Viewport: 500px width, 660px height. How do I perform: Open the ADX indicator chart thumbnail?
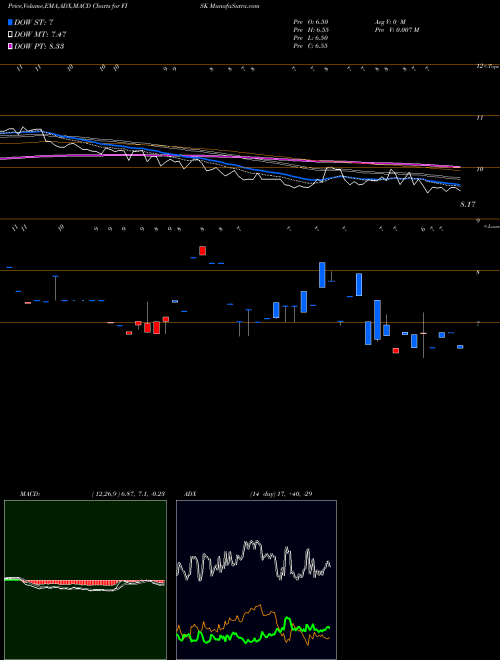[256, 580]
